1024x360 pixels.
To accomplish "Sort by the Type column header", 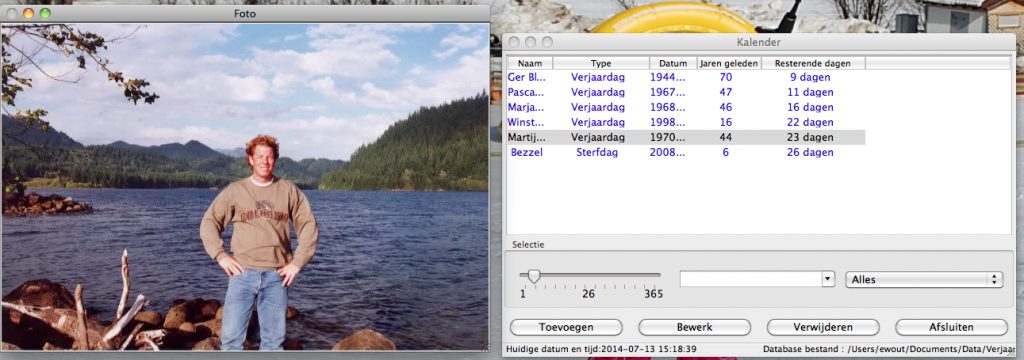I will tap(601, 63).
